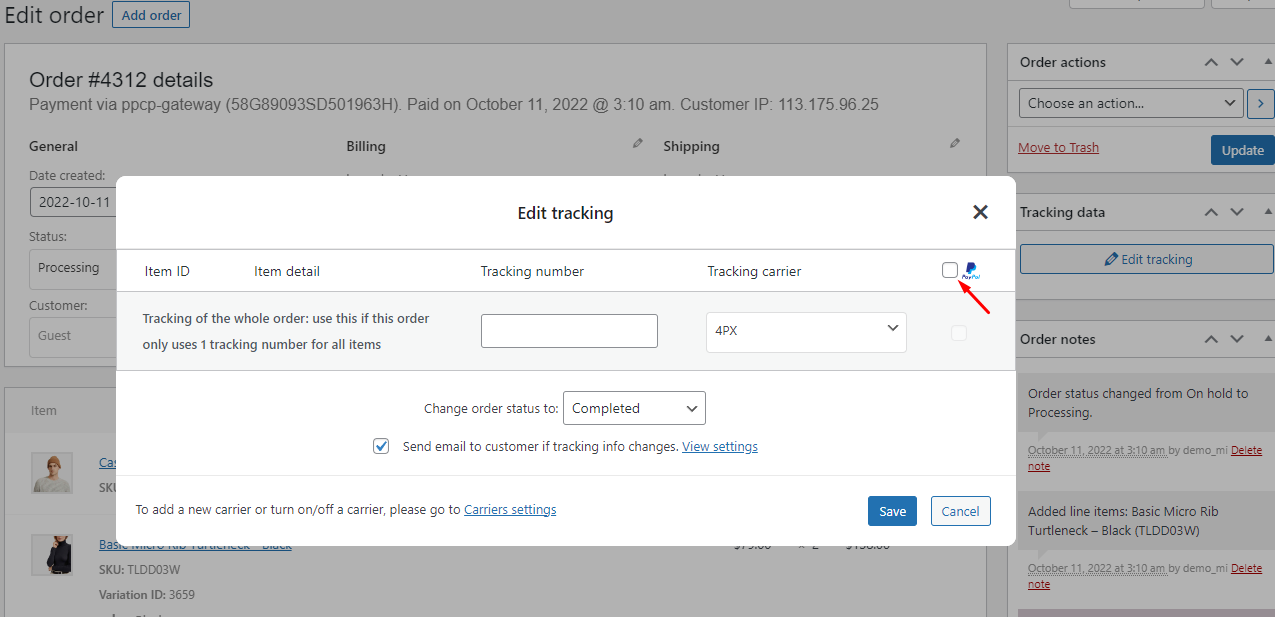Viewport: 1275px width, 617px height.
Task: Uncheck Send email to customer checkbox
Action: click(x=381, y=446)
